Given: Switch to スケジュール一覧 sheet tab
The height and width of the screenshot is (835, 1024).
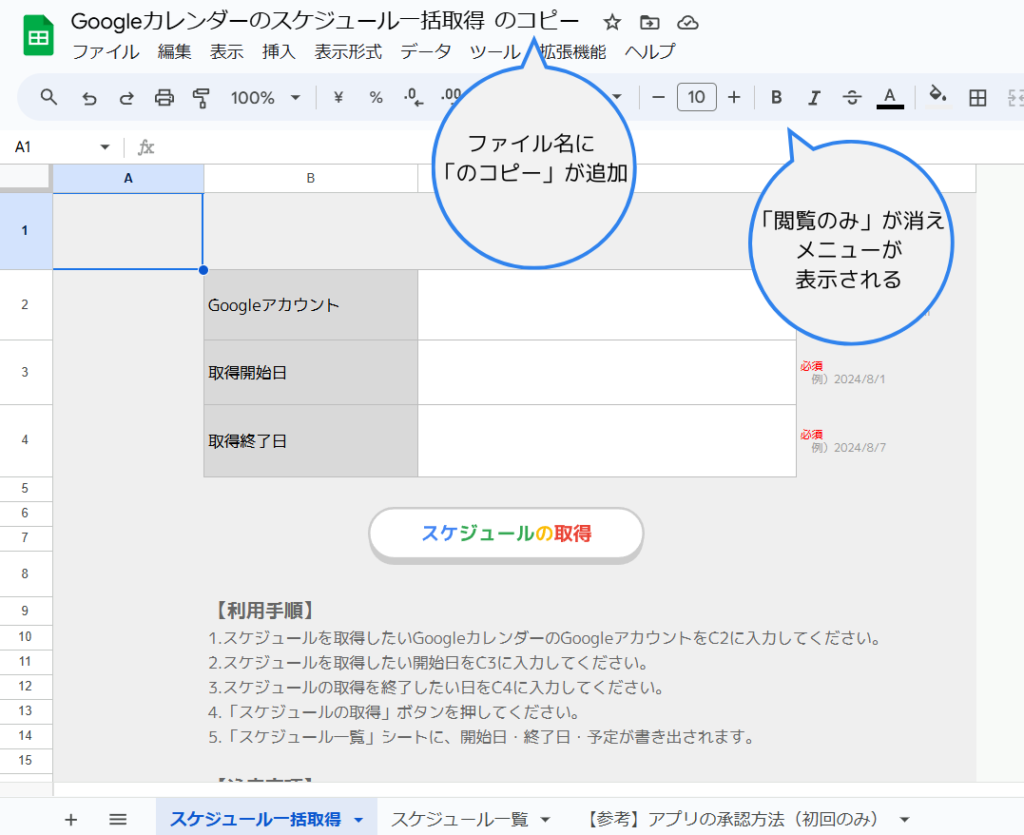Looking at the screenshot, I should coord(460,819).
